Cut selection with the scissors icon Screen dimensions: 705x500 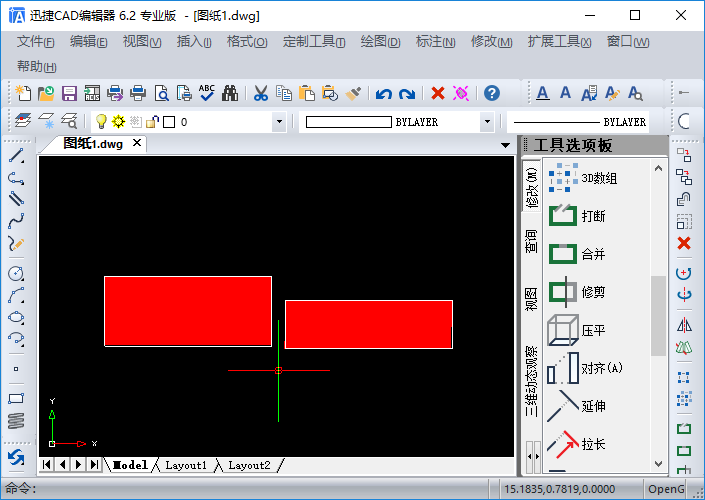(x=261, y=93)
